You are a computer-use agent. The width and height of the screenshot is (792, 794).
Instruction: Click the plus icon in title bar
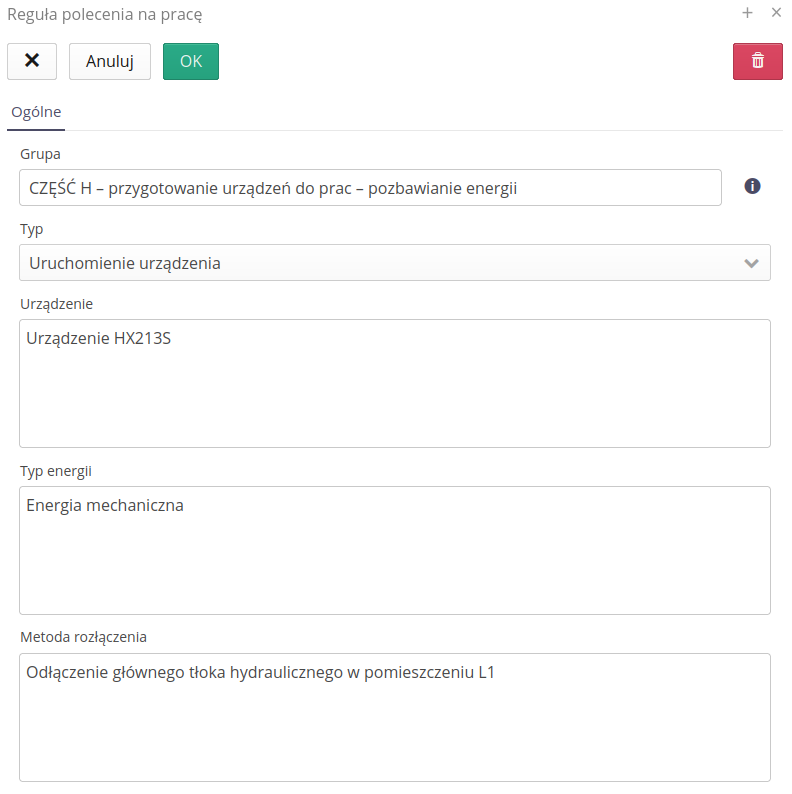click(x=747, y=13)
